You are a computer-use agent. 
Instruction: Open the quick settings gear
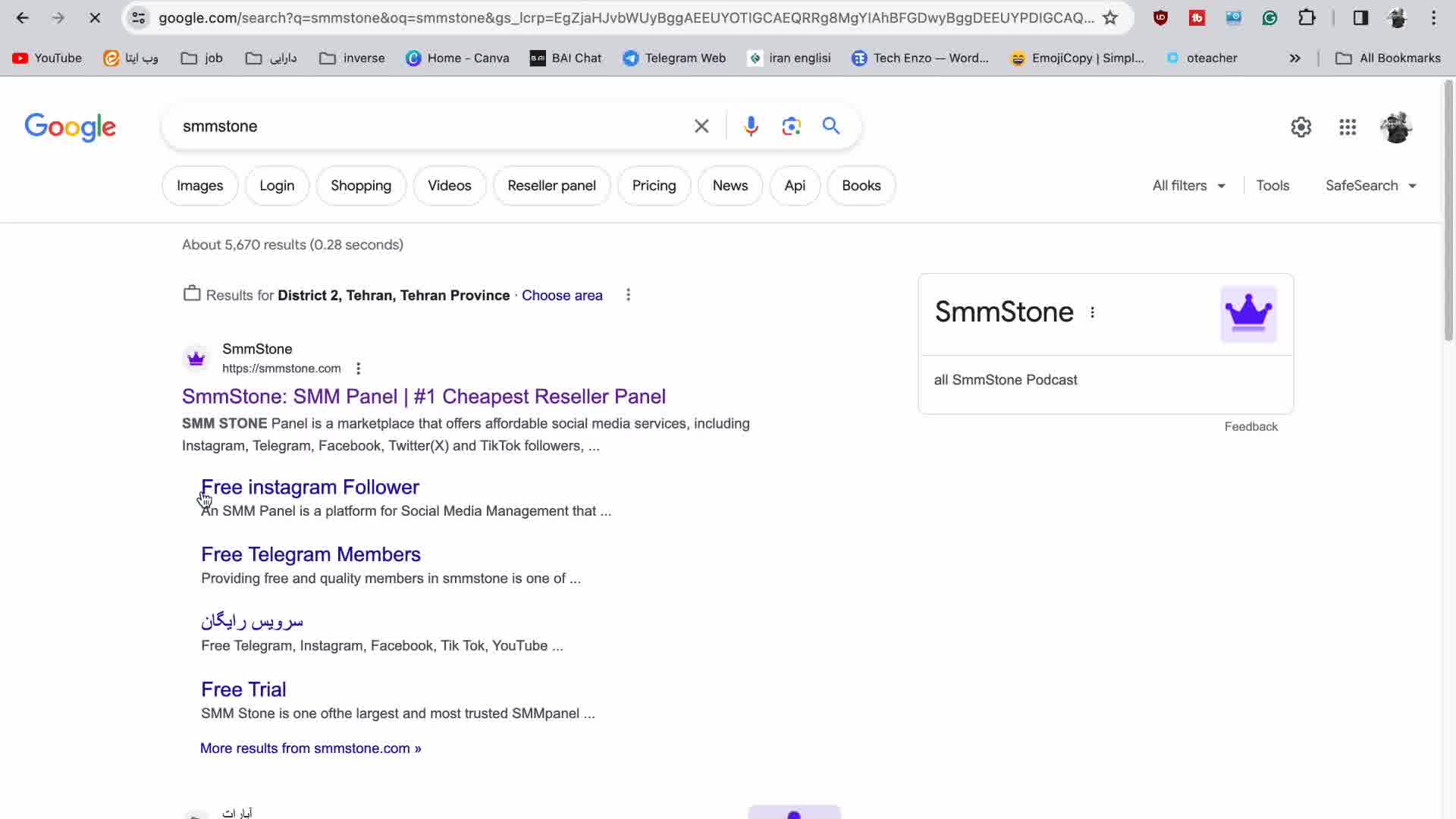point(1301,127)
